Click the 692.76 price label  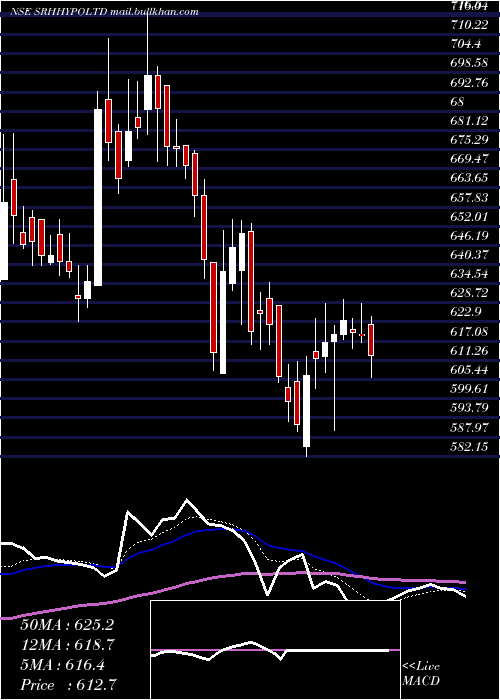470,82
